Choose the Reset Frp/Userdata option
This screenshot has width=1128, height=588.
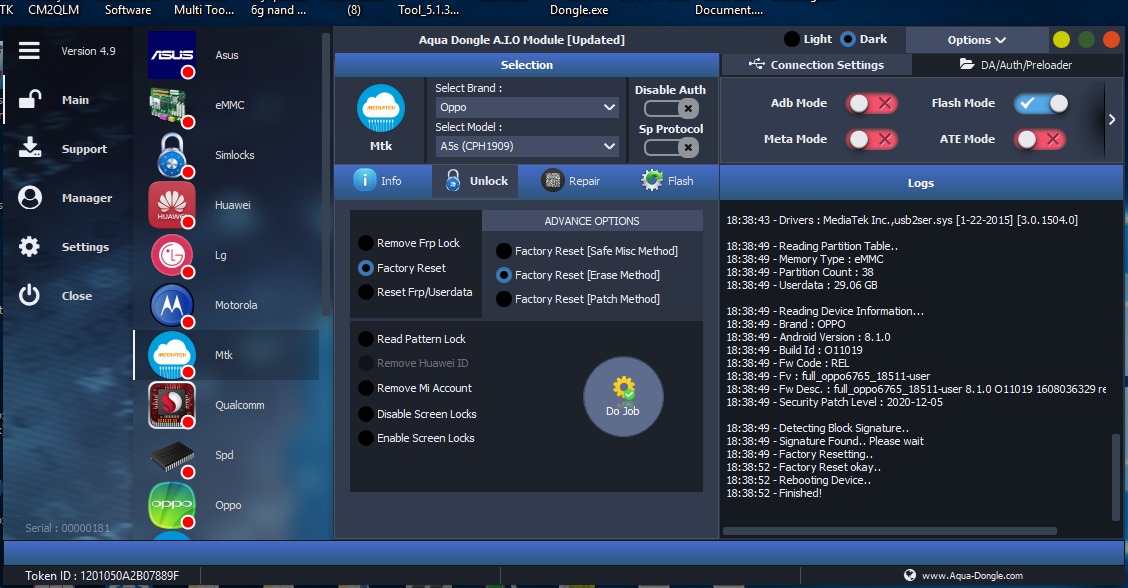pos(415,292)
